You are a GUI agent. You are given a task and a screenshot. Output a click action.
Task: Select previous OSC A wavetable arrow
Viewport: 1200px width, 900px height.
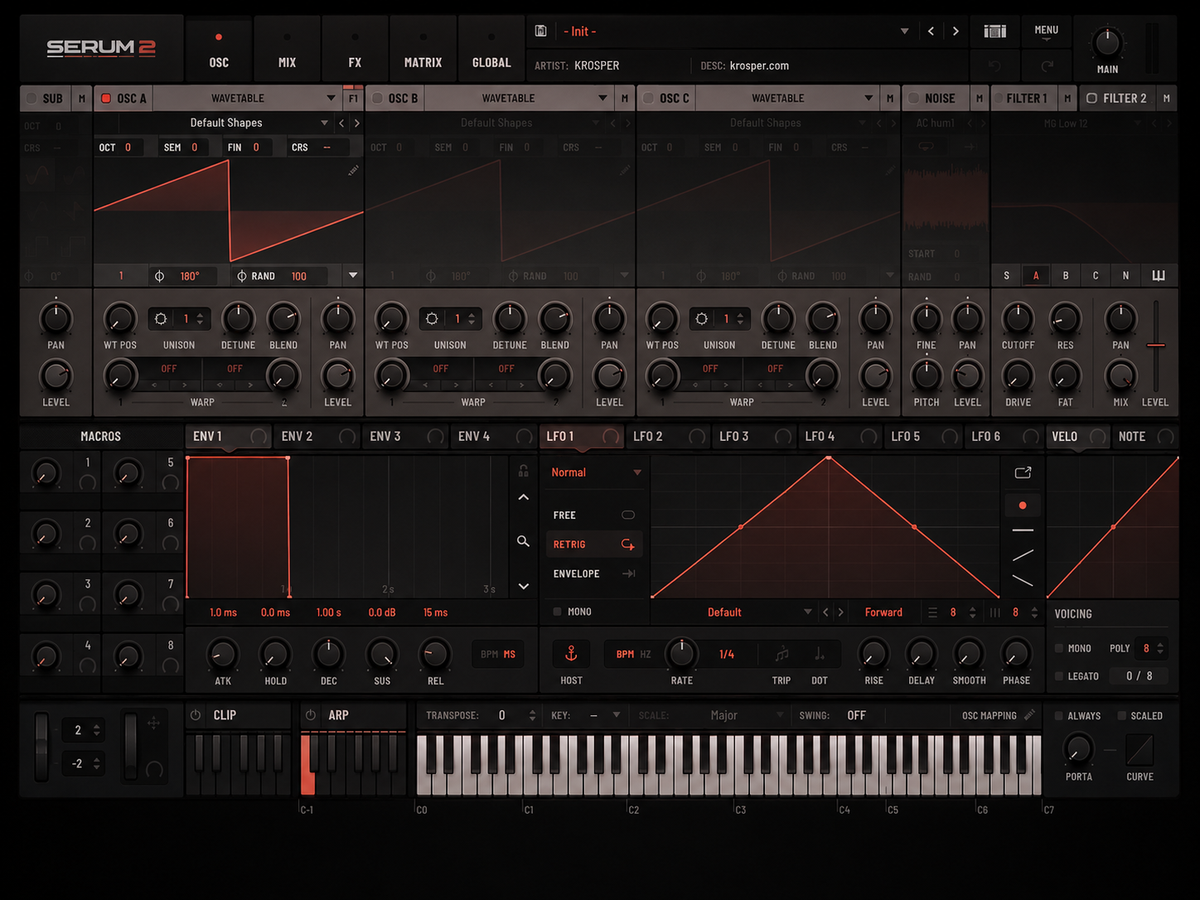coord(342,123)
